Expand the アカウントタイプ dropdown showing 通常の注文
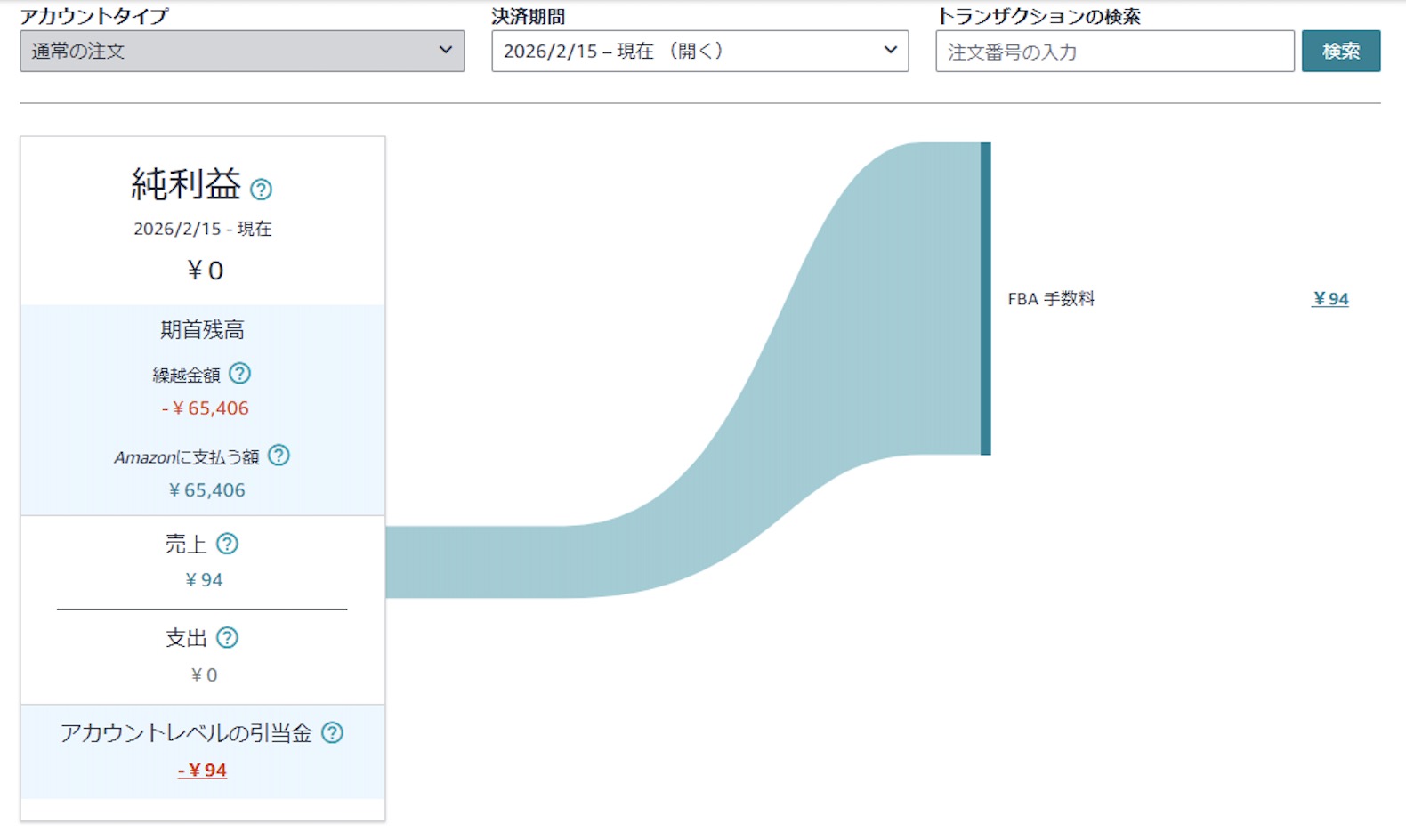Screen dimensions: 1406x840 pos(242,52)
